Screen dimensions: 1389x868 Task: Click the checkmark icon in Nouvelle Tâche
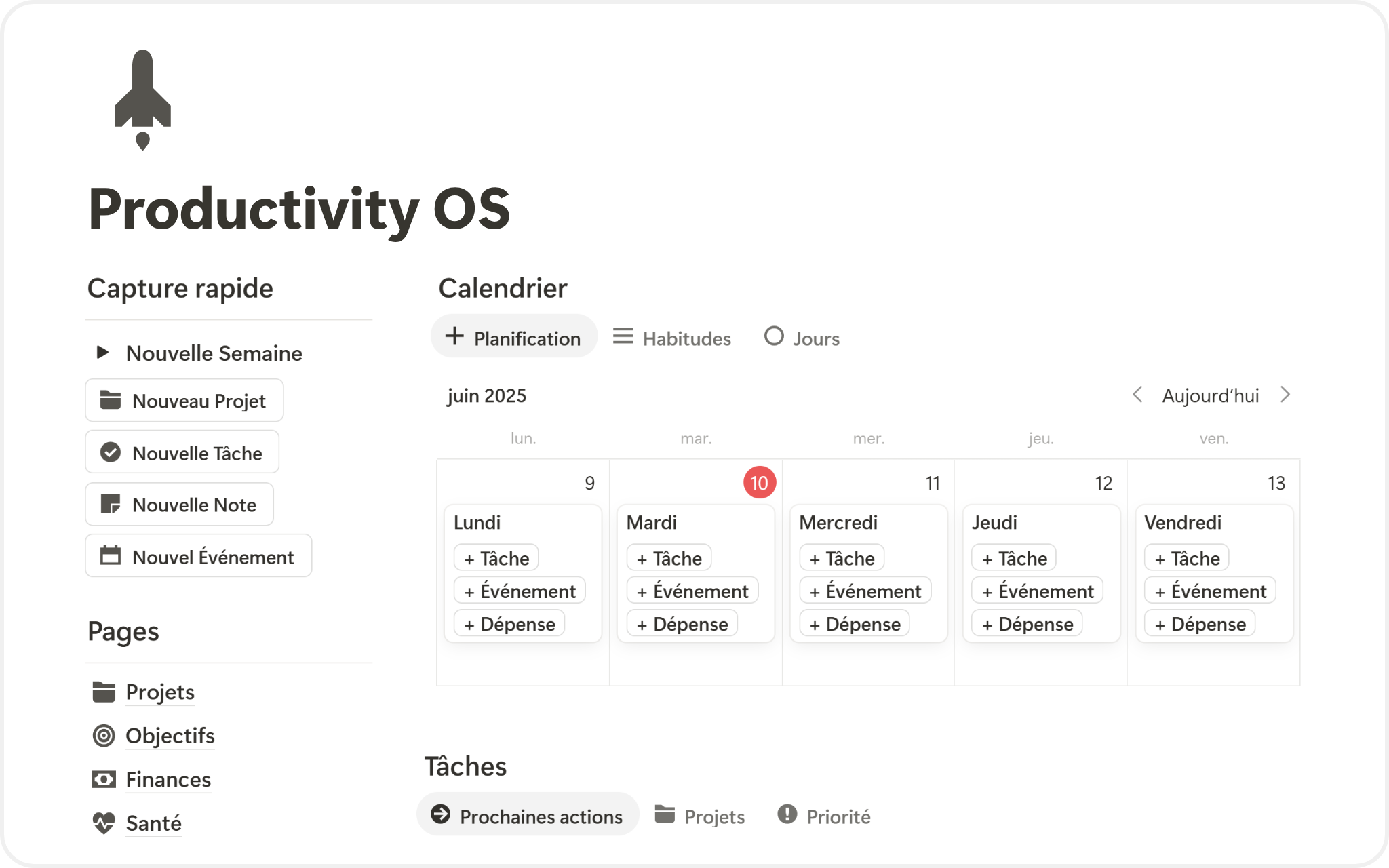[110, 452]
